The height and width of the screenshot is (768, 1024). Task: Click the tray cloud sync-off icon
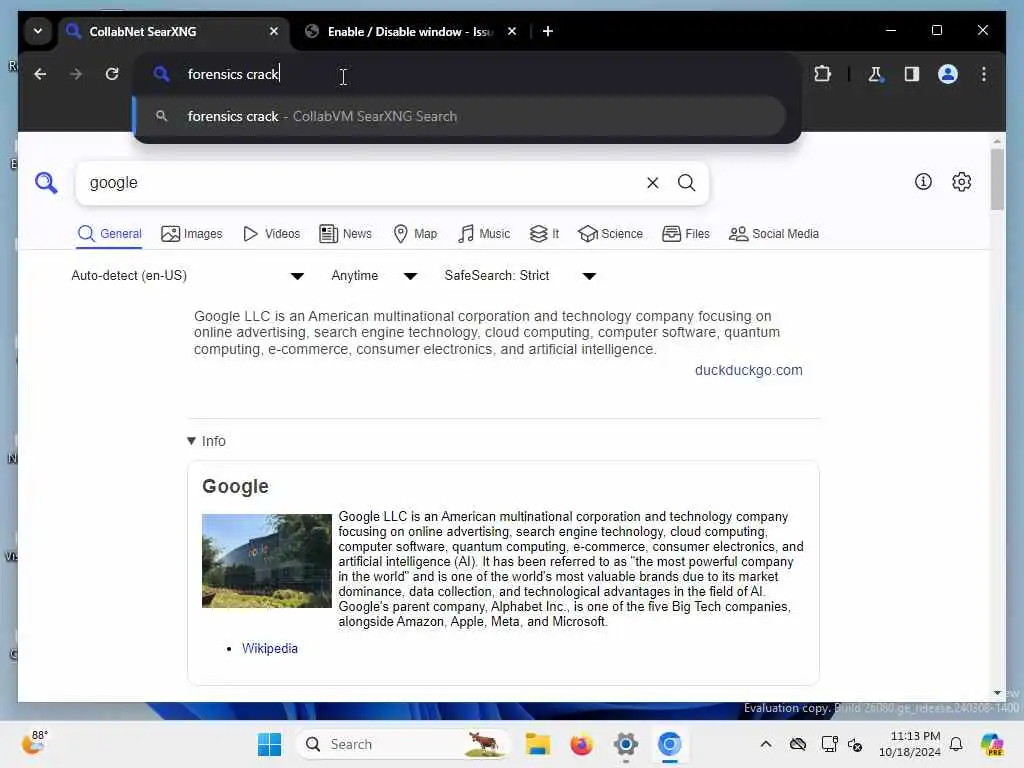click(797, 744)
